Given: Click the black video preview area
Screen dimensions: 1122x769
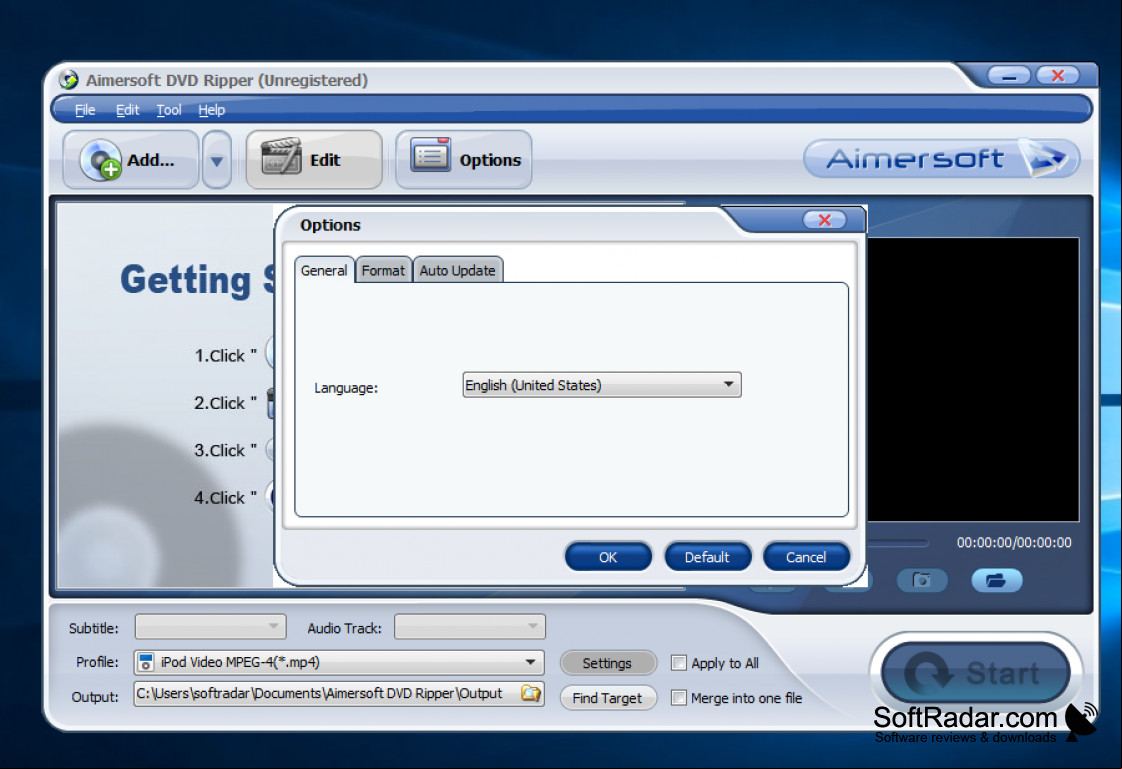Looking at the screenshot, I should 973,380.
